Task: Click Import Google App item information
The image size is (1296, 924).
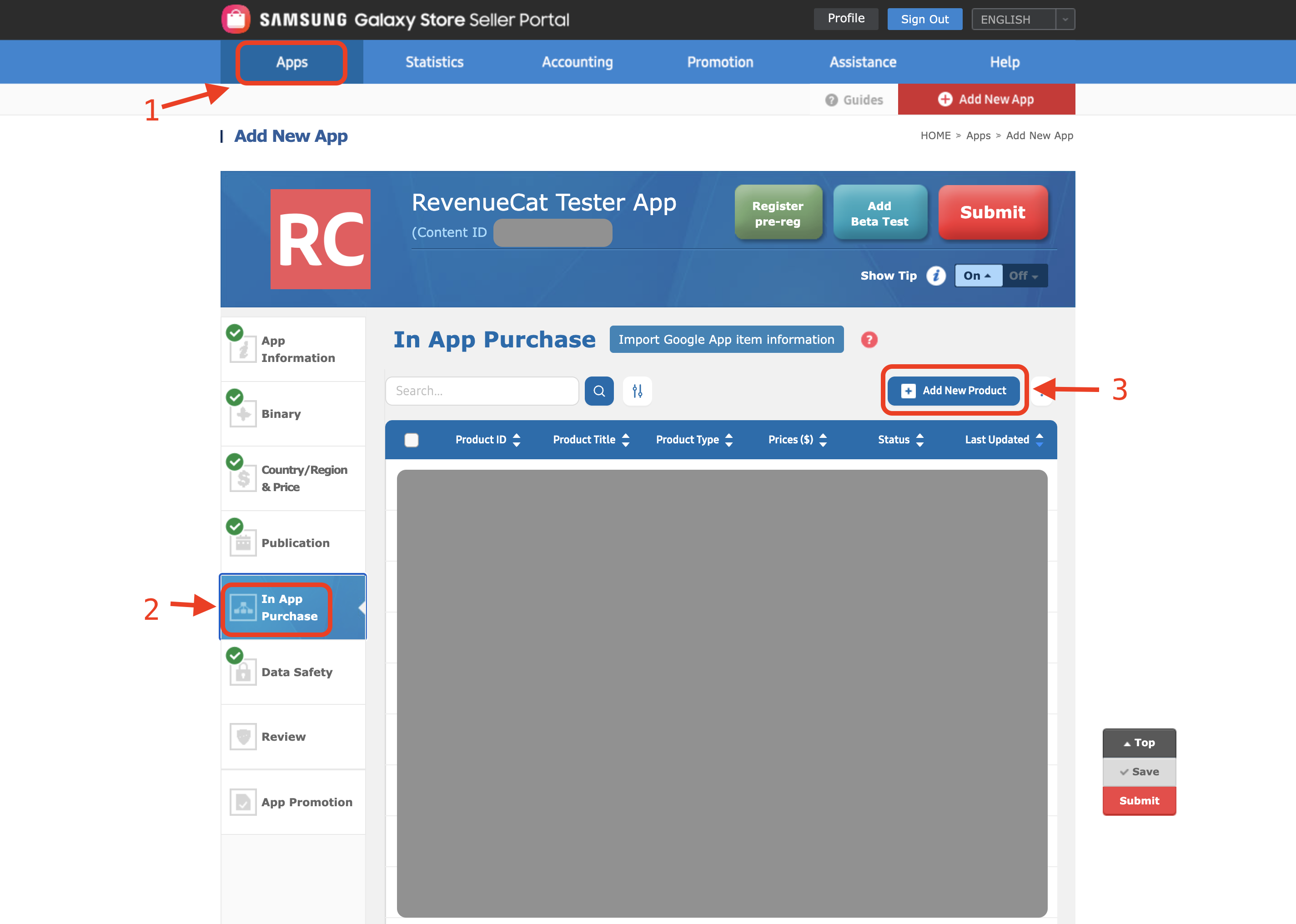Action: tap(727, 340)
